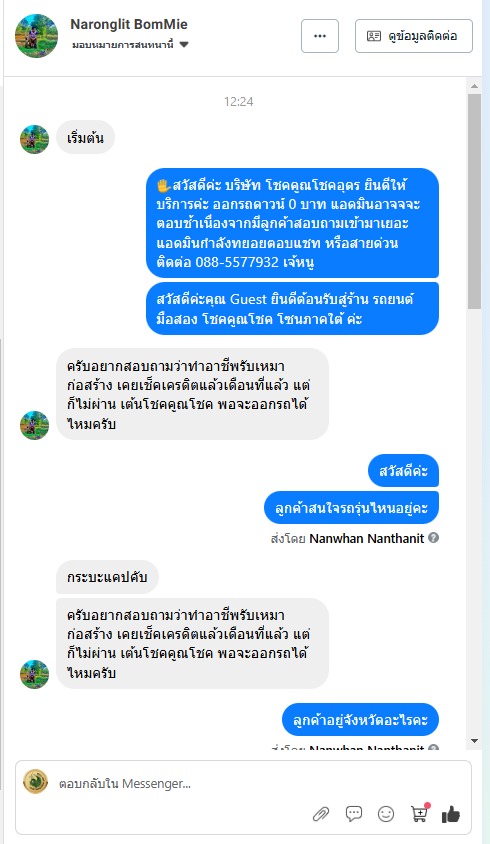Screen dimensions: 490x844
Task: Click the scrollbar up arrow
Action: pos(474,86)
